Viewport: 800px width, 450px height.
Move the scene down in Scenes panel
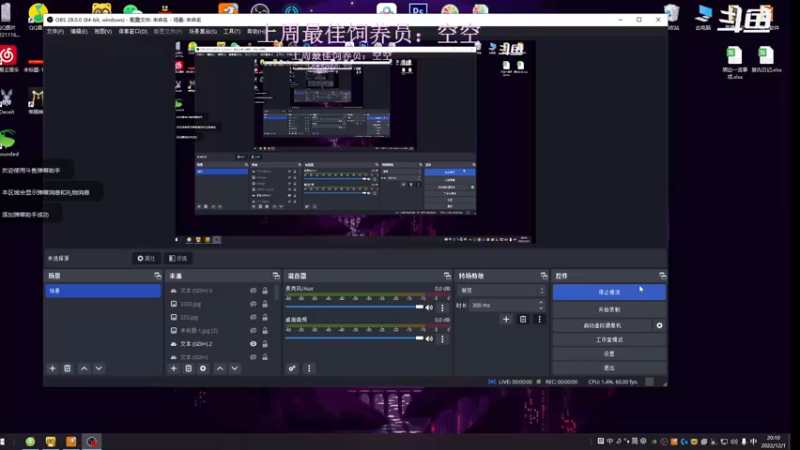(99, 368)
